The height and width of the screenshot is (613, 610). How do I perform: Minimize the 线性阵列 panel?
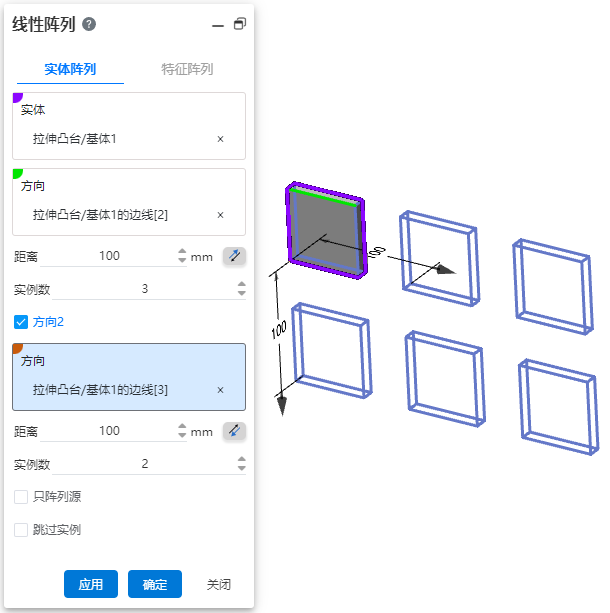(218, 26)
